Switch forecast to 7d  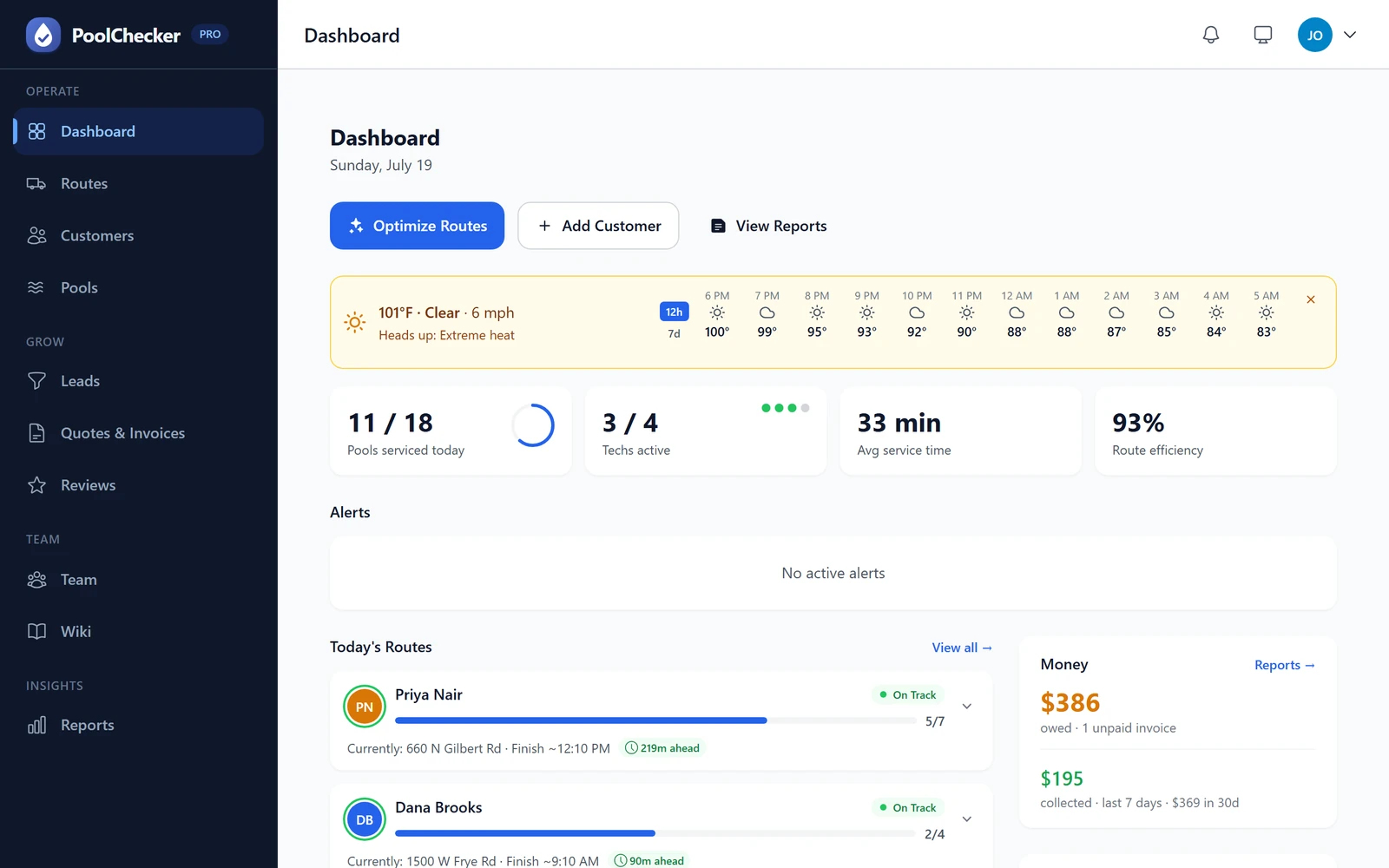(674, 333)
